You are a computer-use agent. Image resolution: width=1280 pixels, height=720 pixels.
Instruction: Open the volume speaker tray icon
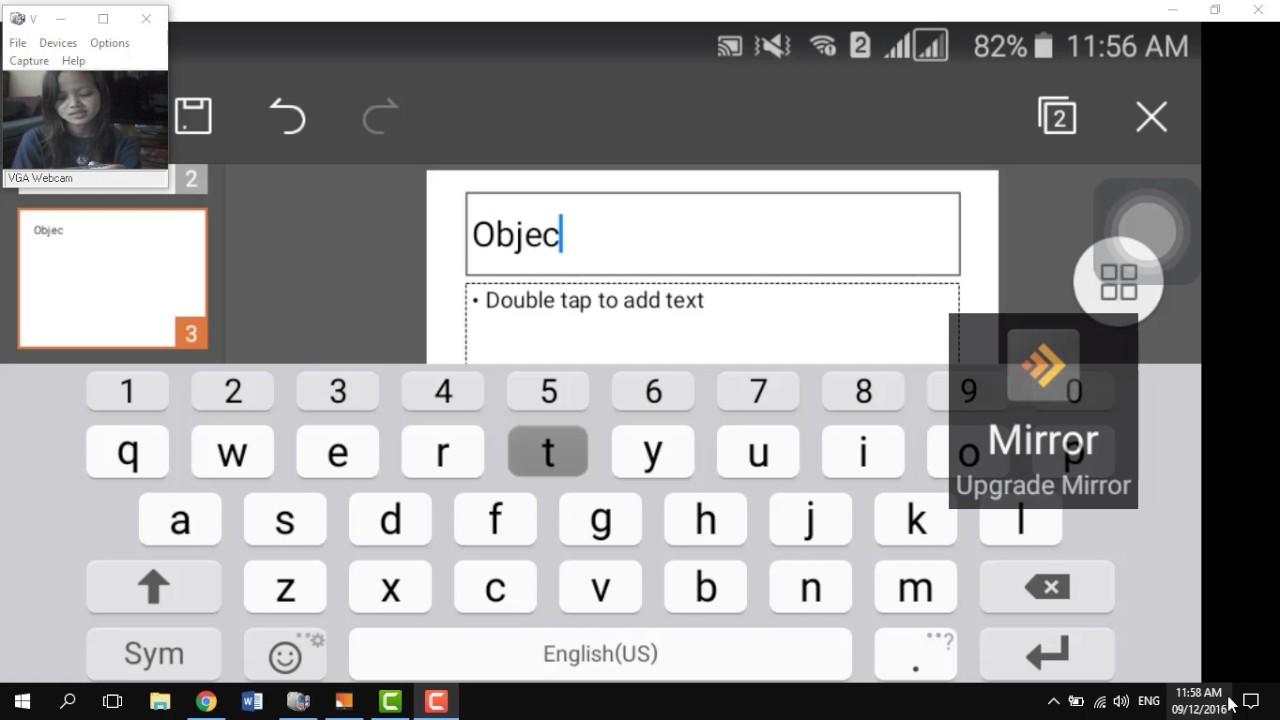click(x=1121, y=702)
